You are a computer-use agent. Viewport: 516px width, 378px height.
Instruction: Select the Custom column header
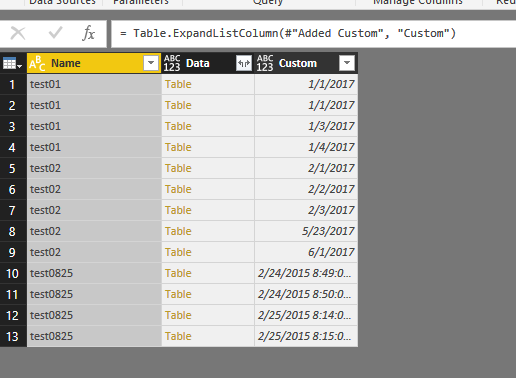click(x=306, y=63)
